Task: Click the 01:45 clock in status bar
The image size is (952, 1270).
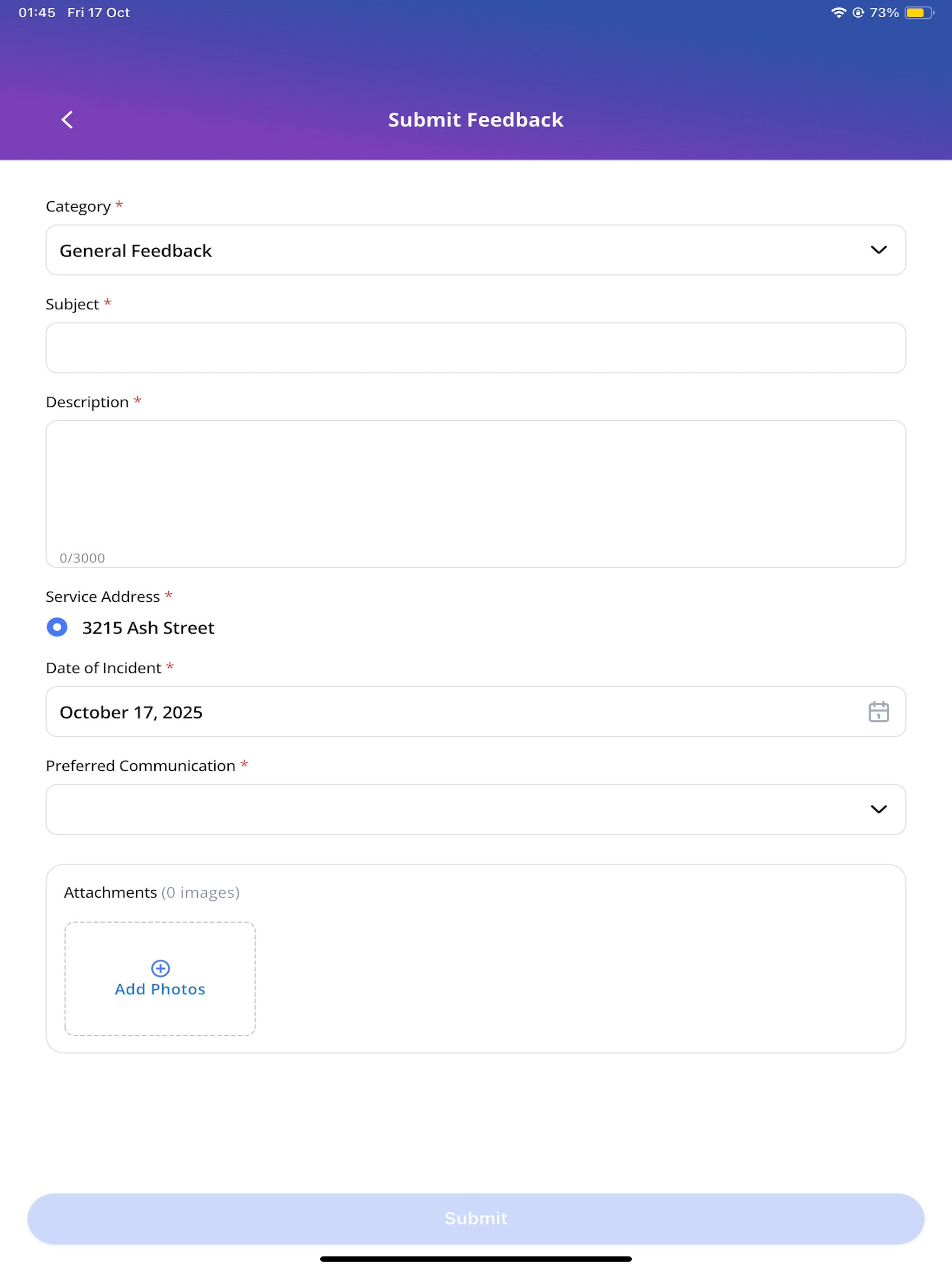Action: [x=37, y=13]
